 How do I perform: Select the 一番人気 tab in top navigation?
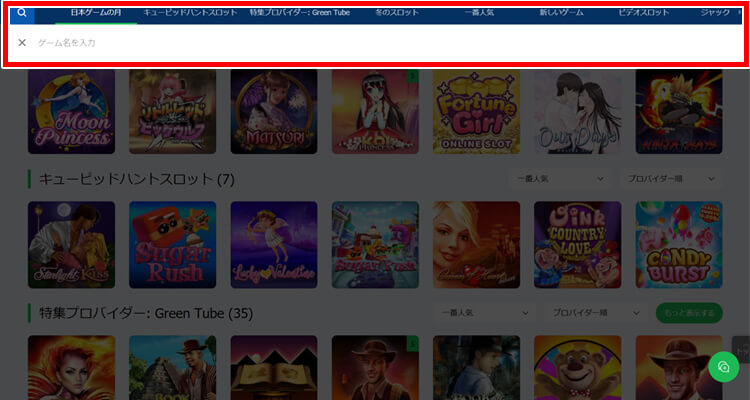pos(479,13)
